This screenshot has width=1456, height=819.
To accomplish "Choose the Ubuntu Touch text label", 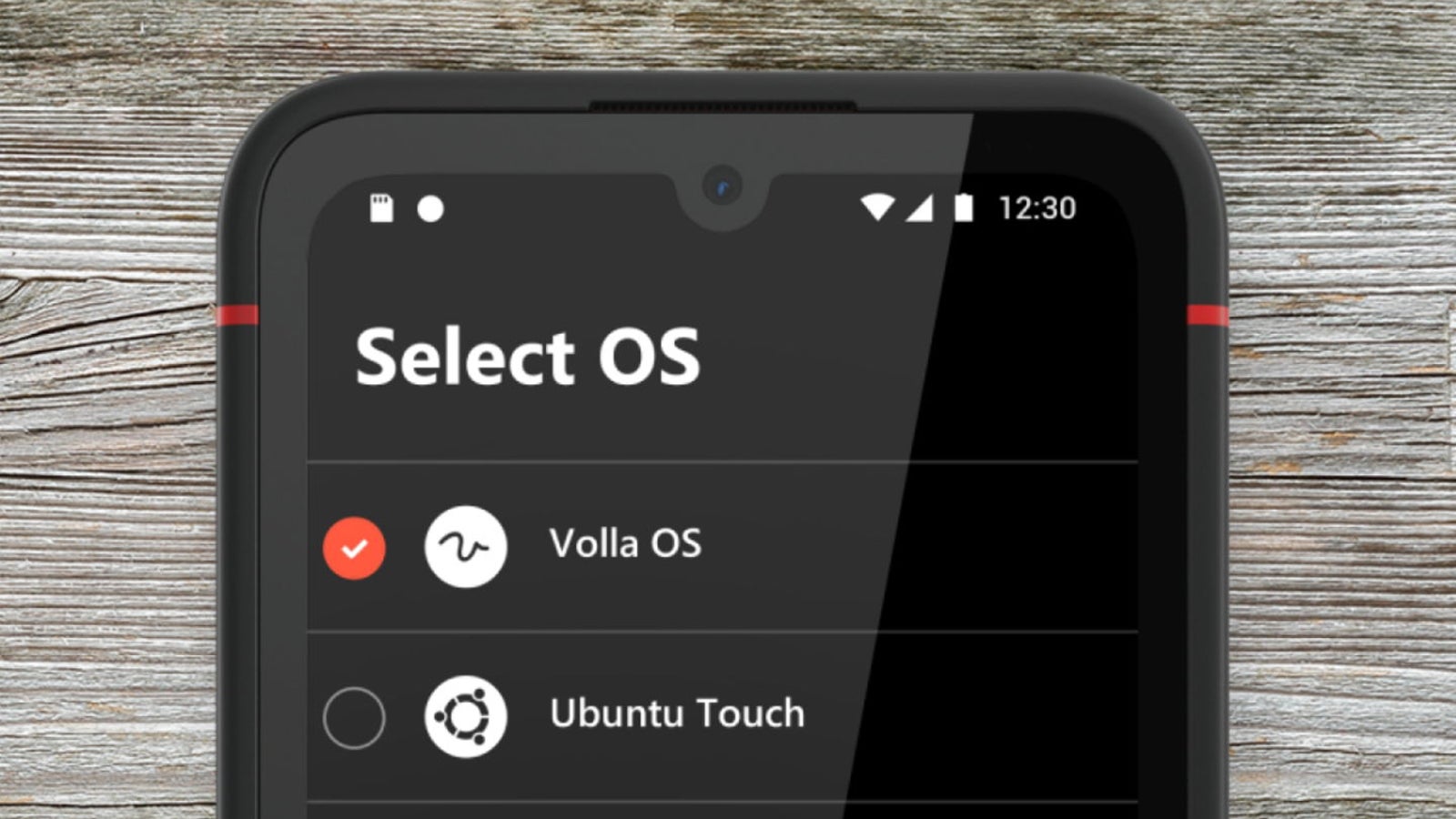I will pos(677,713).
